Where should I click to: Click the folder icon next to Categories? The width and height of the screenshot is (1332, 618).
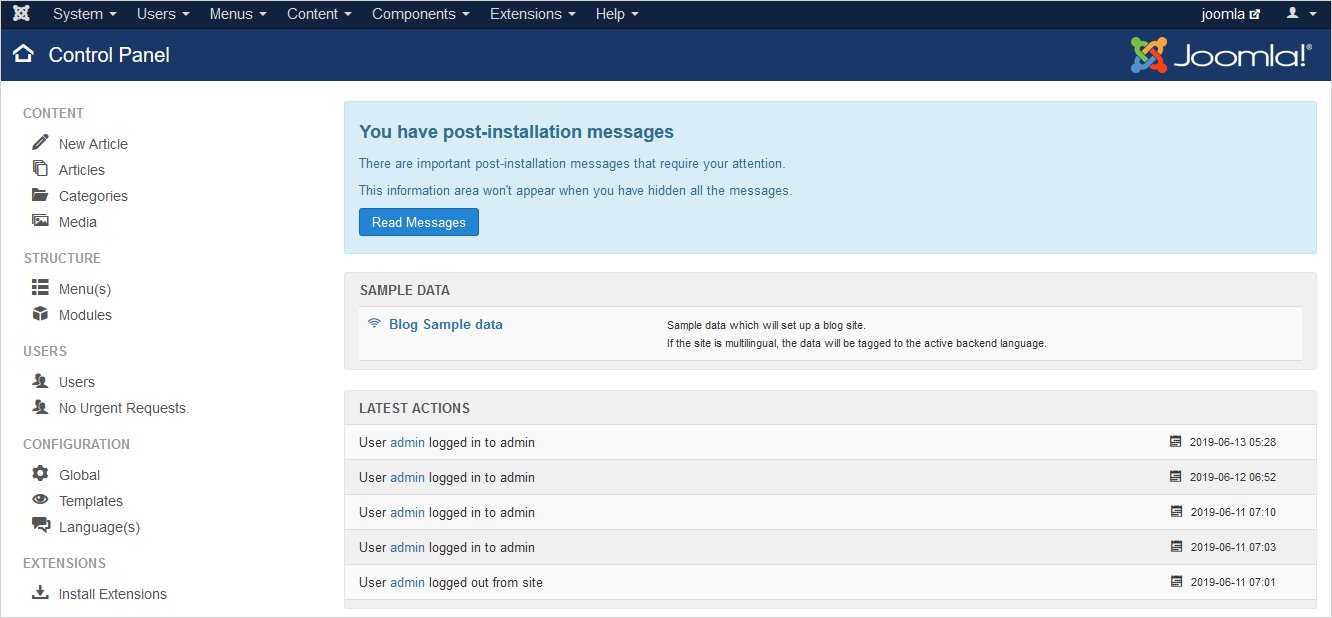40,195
